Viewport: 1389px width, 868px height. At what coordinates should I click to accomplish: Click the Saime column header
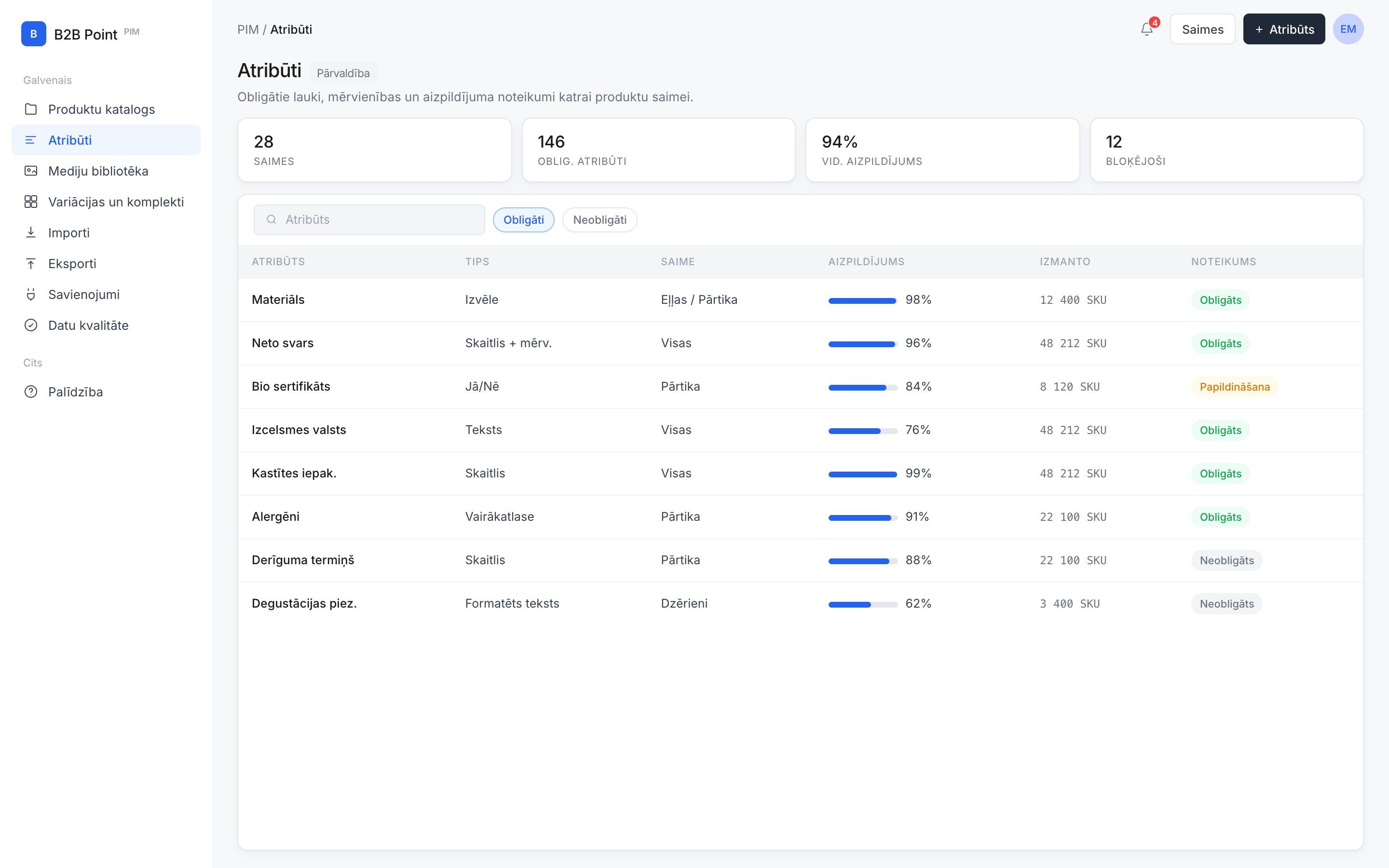[x=677, y=262]
